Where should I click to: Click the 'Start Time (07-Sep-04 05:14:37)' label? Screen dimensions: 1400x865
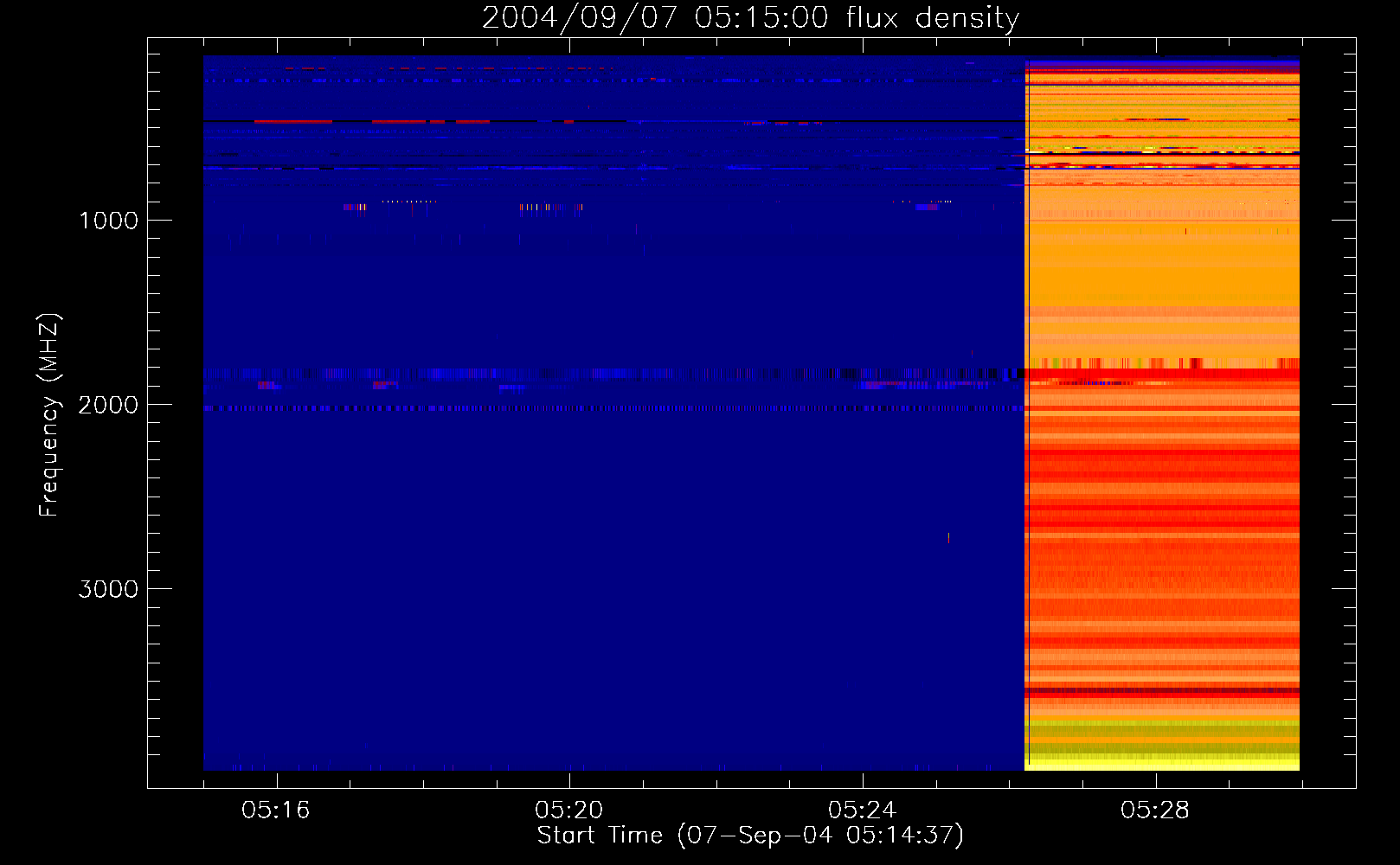tap(750, 836)
